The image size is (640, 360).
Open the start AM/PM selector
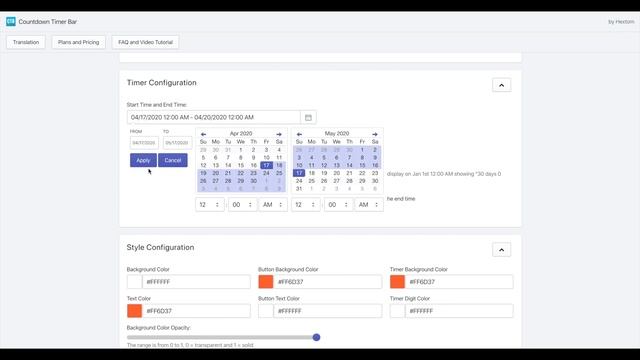click(273, 205)
